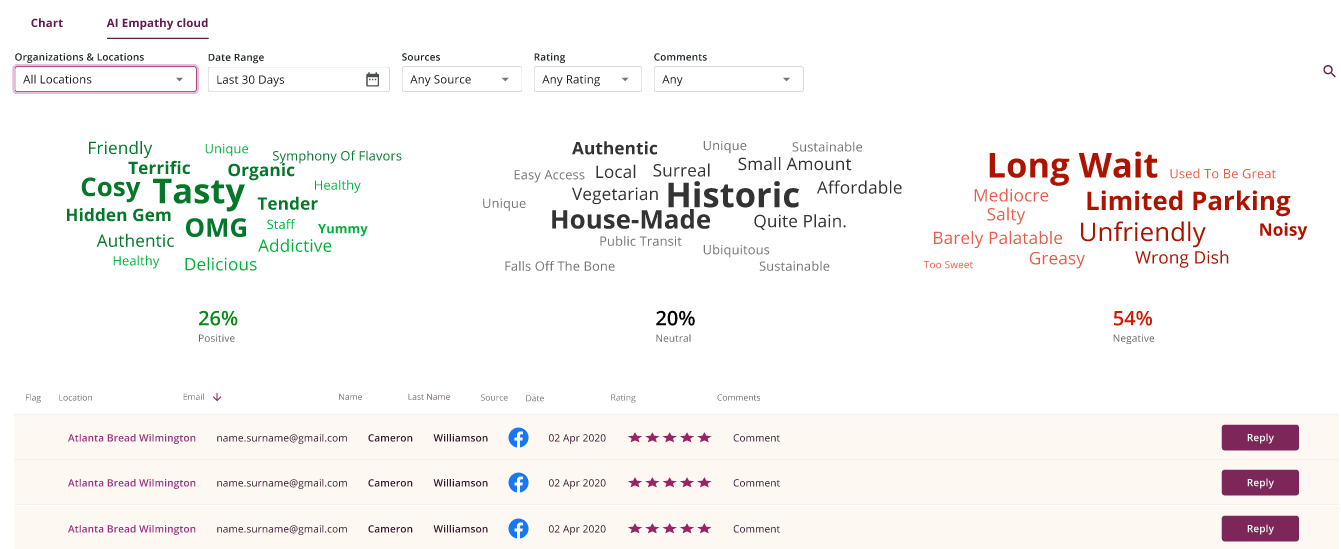Click the Last 30 Days date field
Viewport: 1341px width, 549px height.
[x=285, y=80]
